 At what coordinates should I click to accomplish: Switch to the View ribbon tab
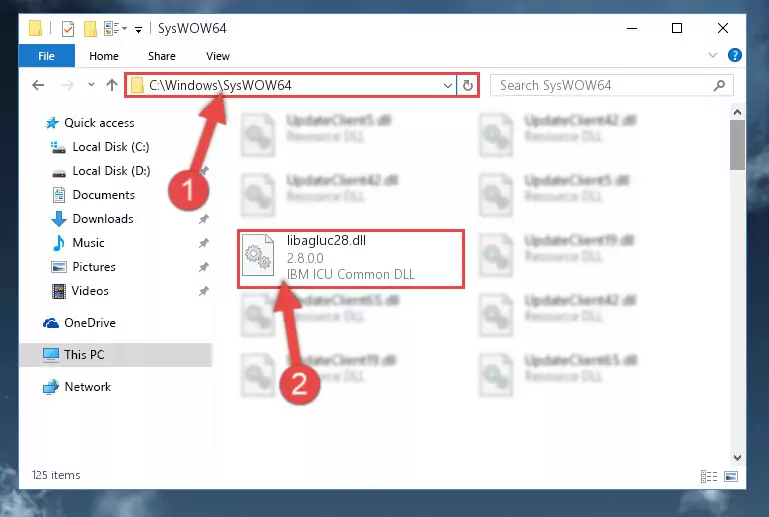[x=218, y=56]
